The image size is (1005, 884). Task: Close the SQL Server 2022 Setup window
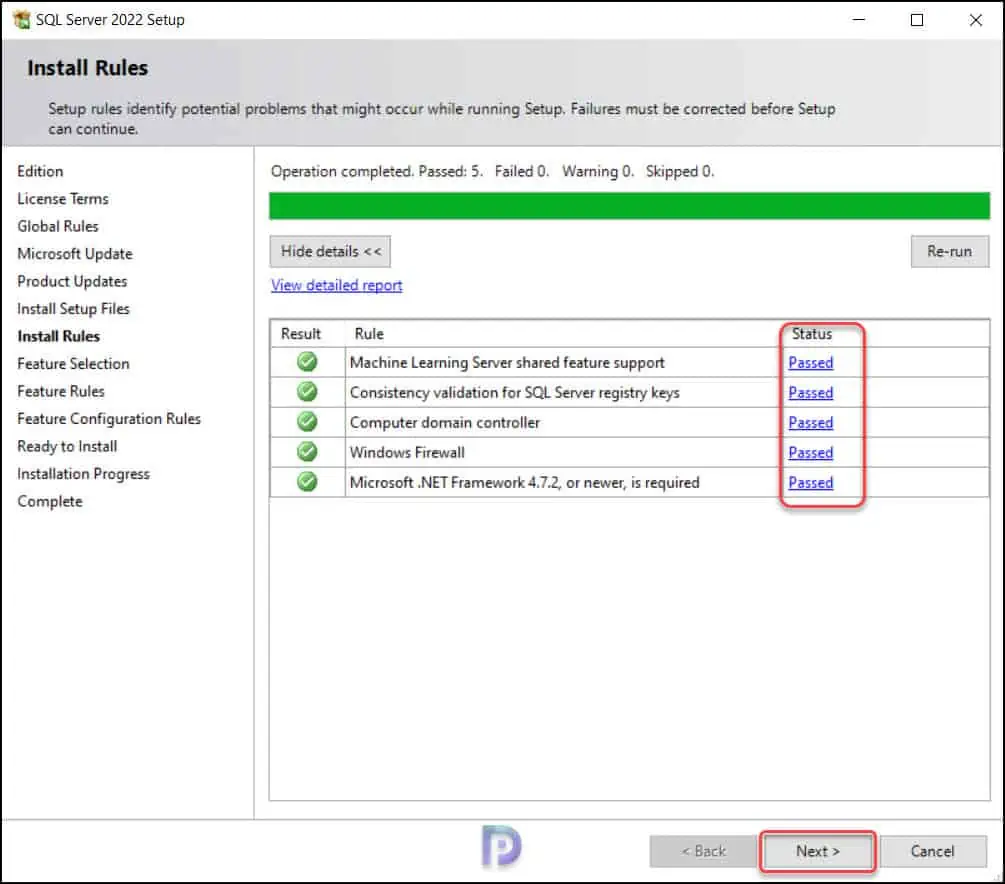click(x=976, y=20)
